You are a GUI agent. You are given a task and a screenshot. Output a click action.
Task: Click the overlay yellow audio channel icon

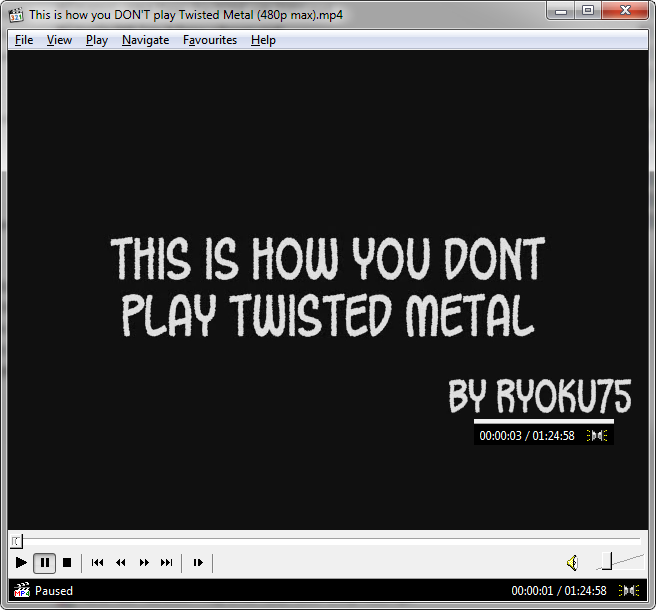coord(597,436)
